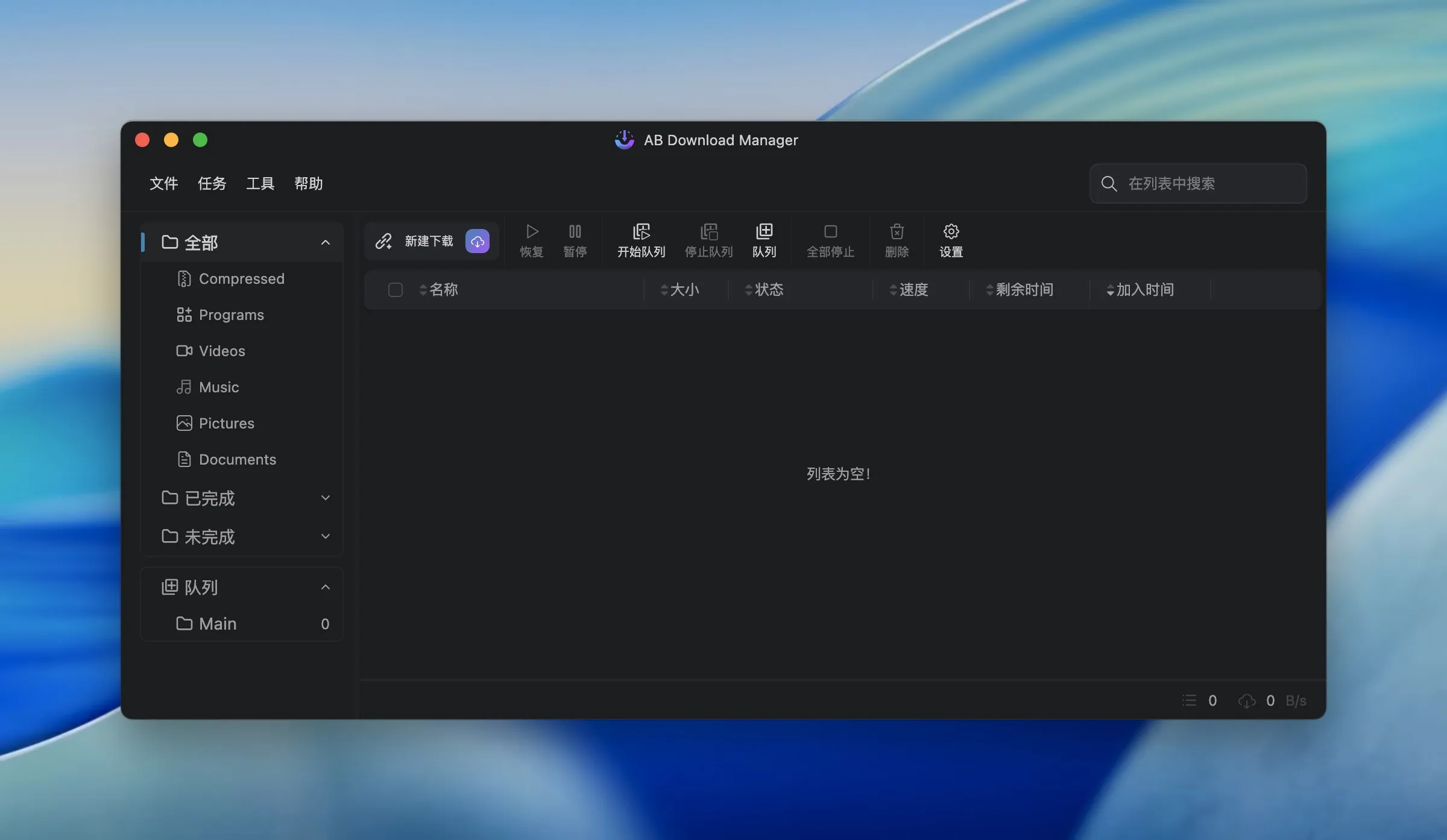Screen dimensions: 1447x840
Task: Click the 恢复 (resume) toolbar icon
Action: click(x=531, y=240)
